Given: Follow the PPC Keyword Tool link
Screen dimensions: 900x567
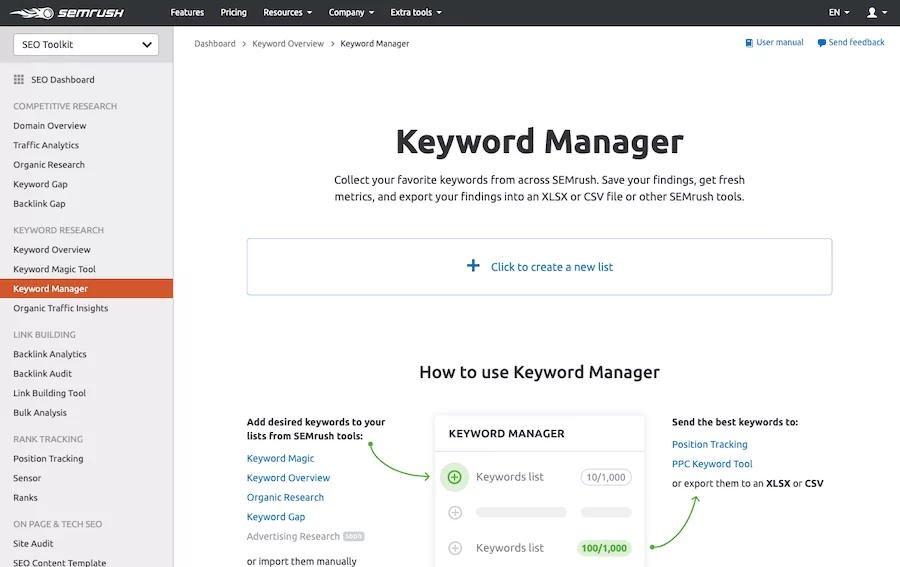Looking at the screenshot, I should click(712, 464).
